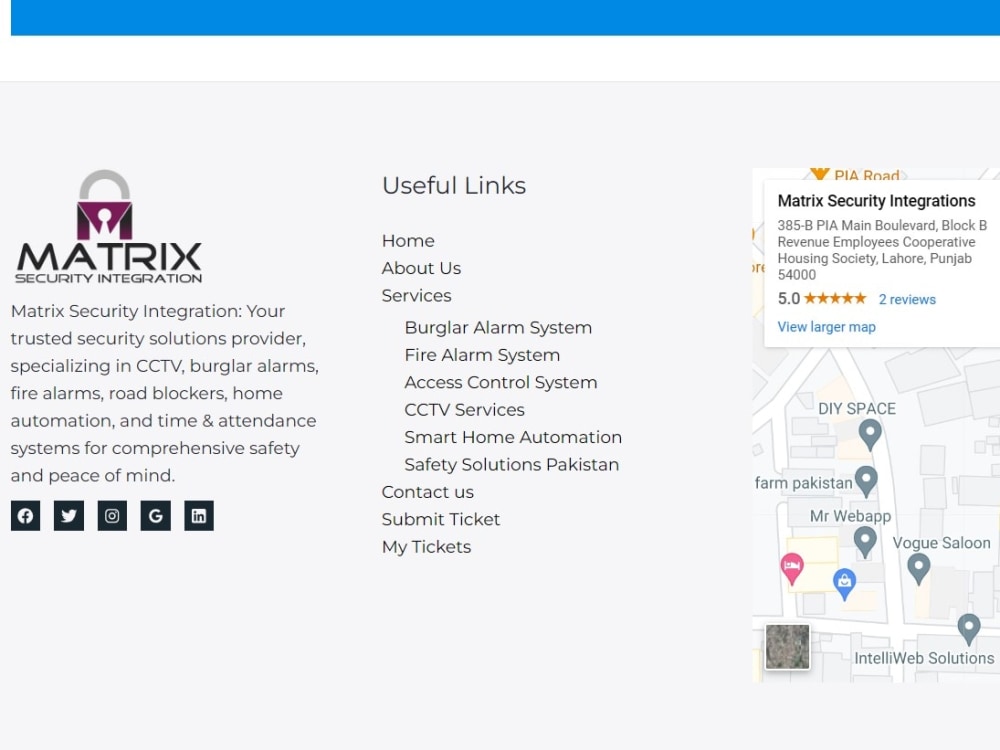Screen dimensions: 1000x750
Task: Switch to satellite view thumbnail on map
Action: pyautogui.click(x=788, y=647)
